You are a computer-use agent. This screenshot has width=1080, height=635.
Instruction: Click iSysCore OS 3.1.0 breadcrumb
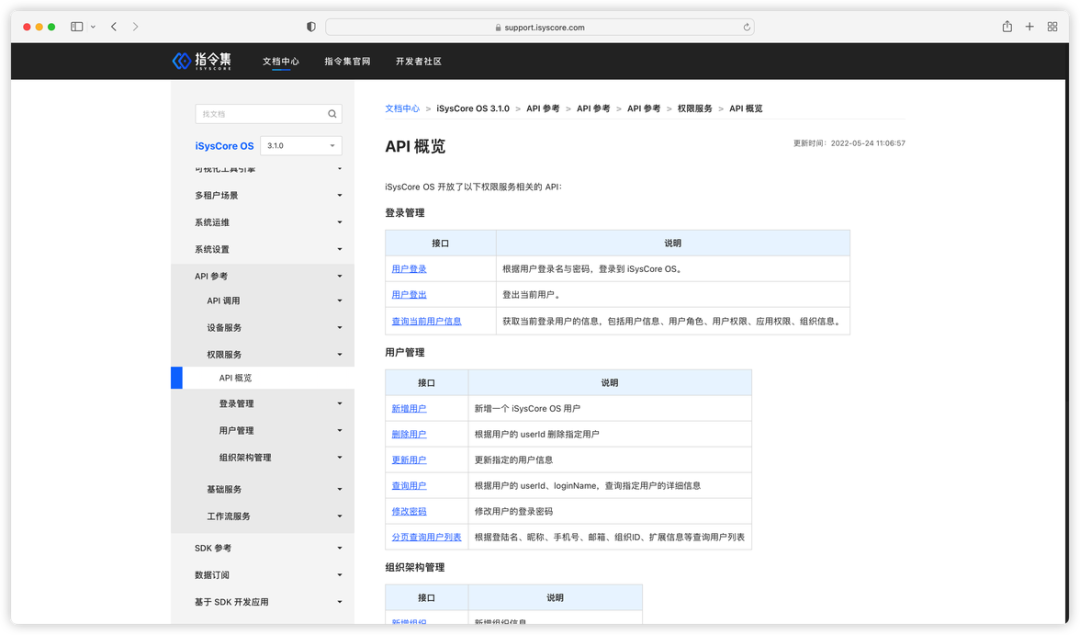click(472, 109)
